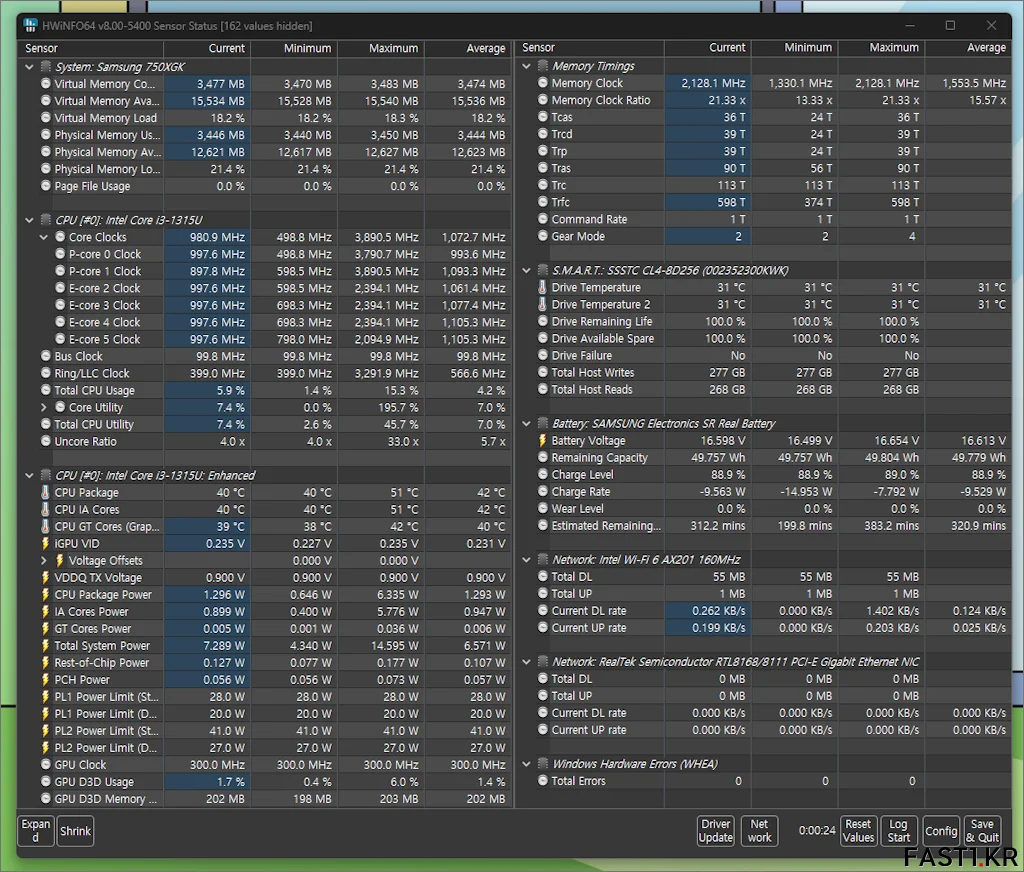Click the Drive Failure sensor icon
The height and width of the screenshot is (872, 1024).
543,355
